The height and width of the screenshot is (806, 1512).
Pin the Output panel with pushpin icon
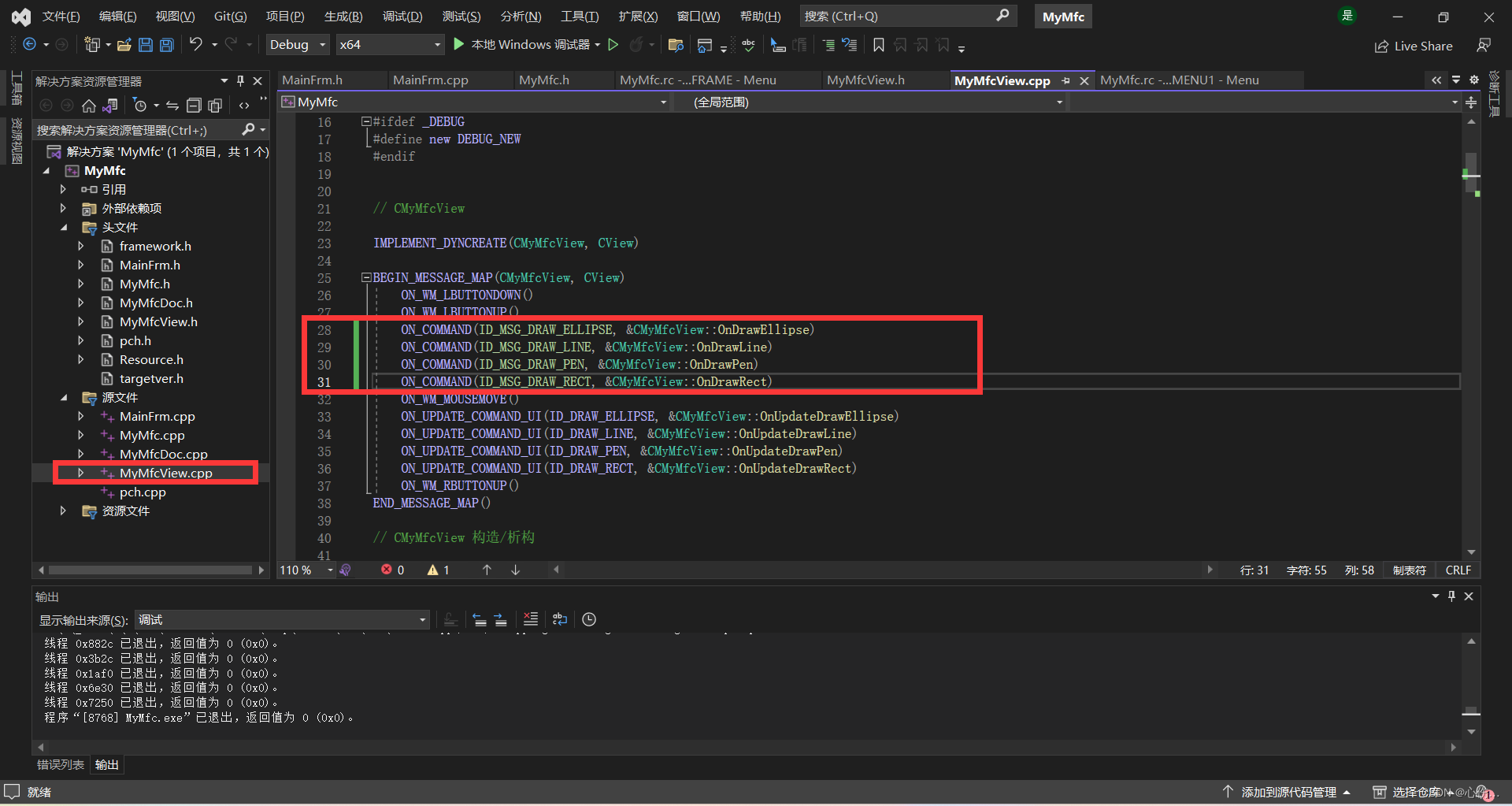[1451, 596]
